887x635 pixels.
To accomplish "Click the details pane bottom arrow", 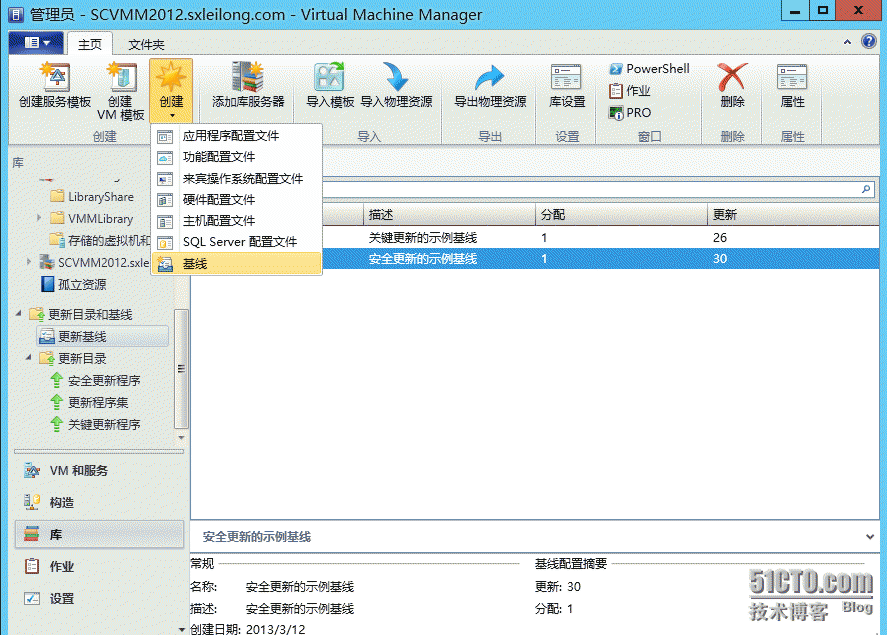I will [182, 629].
